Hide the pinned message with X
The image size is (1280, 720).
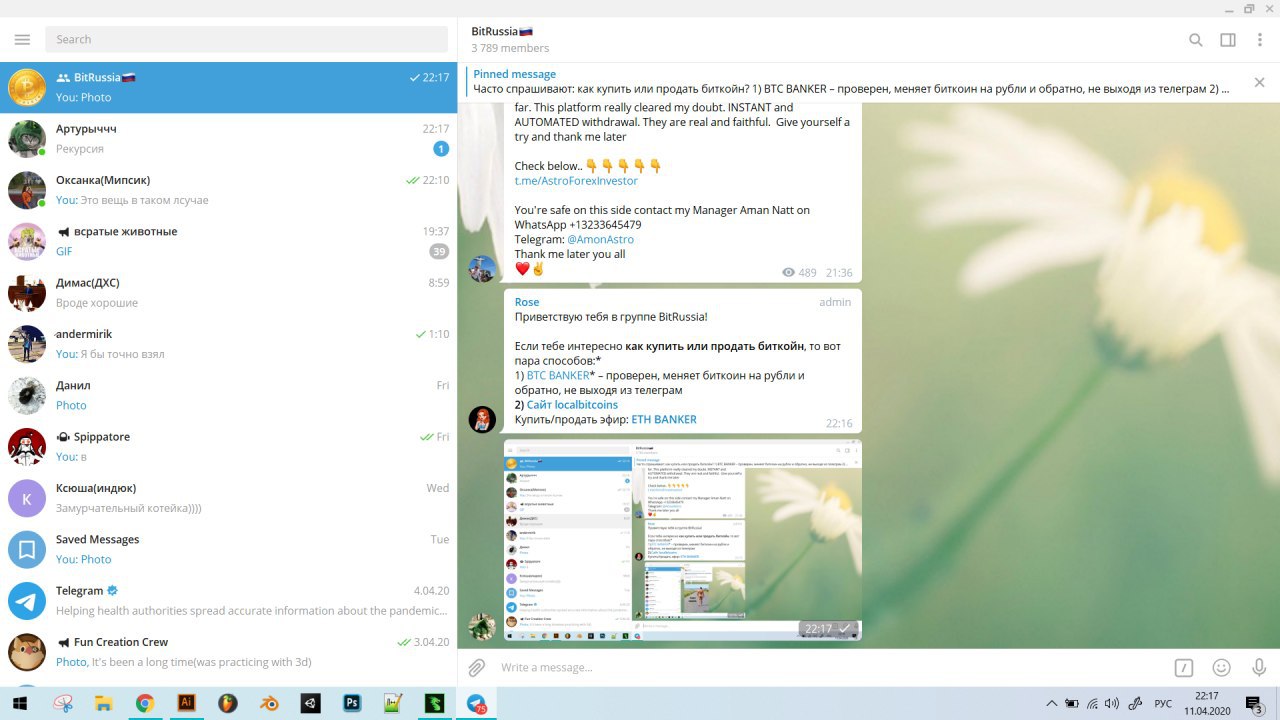(x=1259, y=82)
